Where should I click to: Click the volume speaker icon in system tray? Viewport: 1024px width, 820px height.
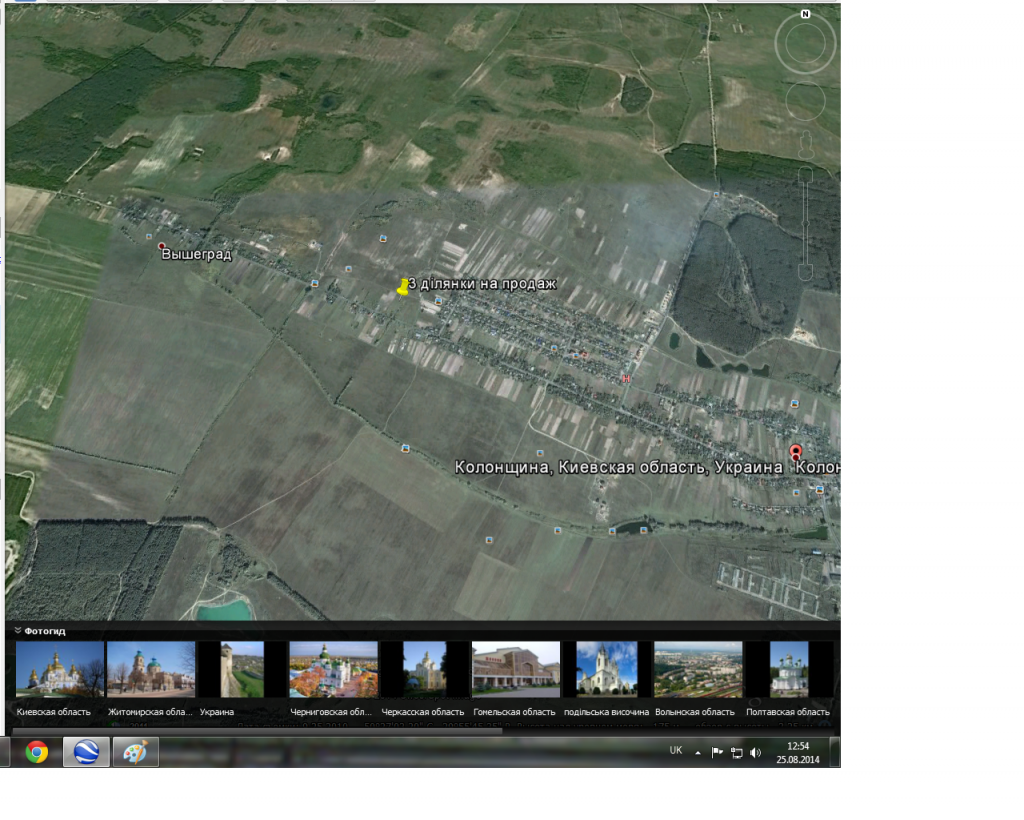click(x=755, y=752)
